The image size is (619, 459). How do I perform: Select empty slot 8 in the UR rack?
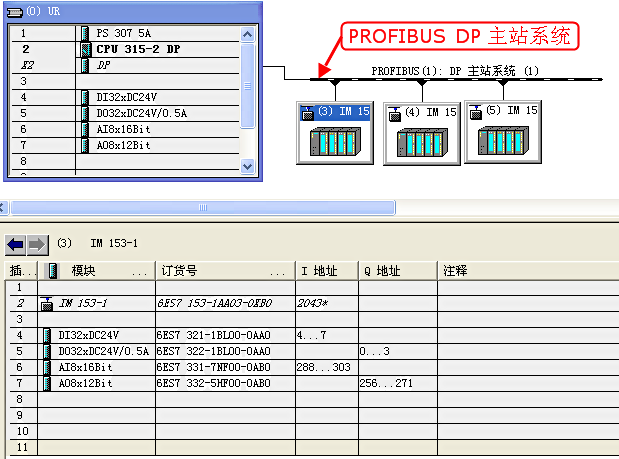pos(125,161)
